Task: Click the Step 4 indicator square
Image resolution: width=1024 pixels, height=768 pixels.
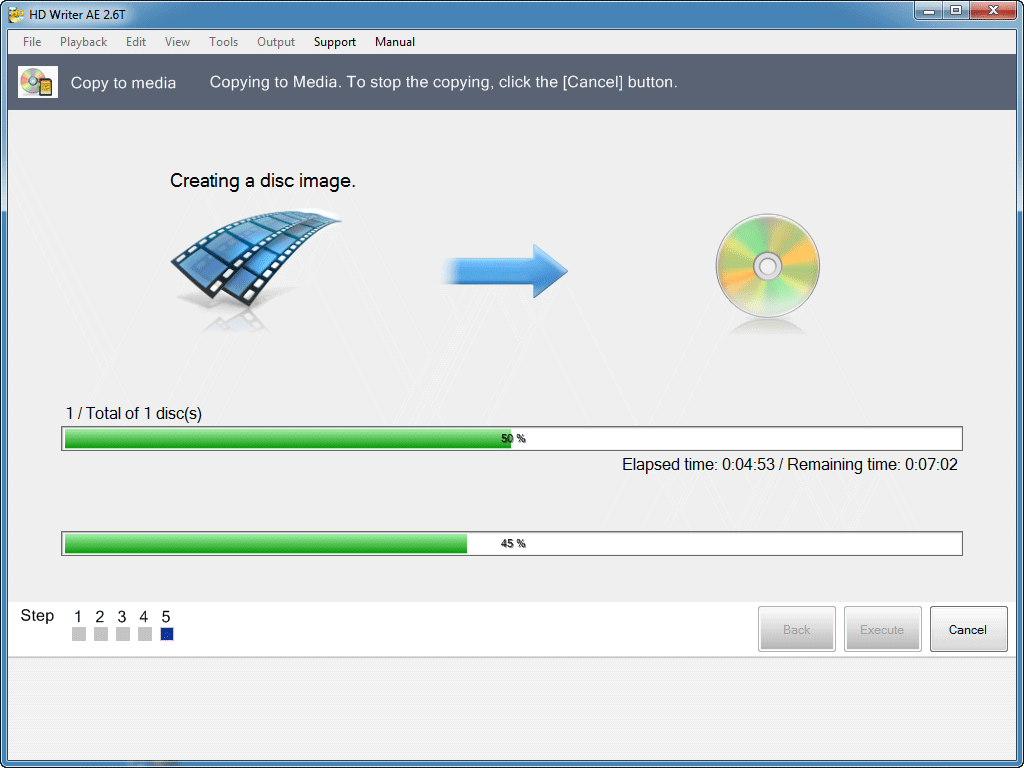Action: 144,634
